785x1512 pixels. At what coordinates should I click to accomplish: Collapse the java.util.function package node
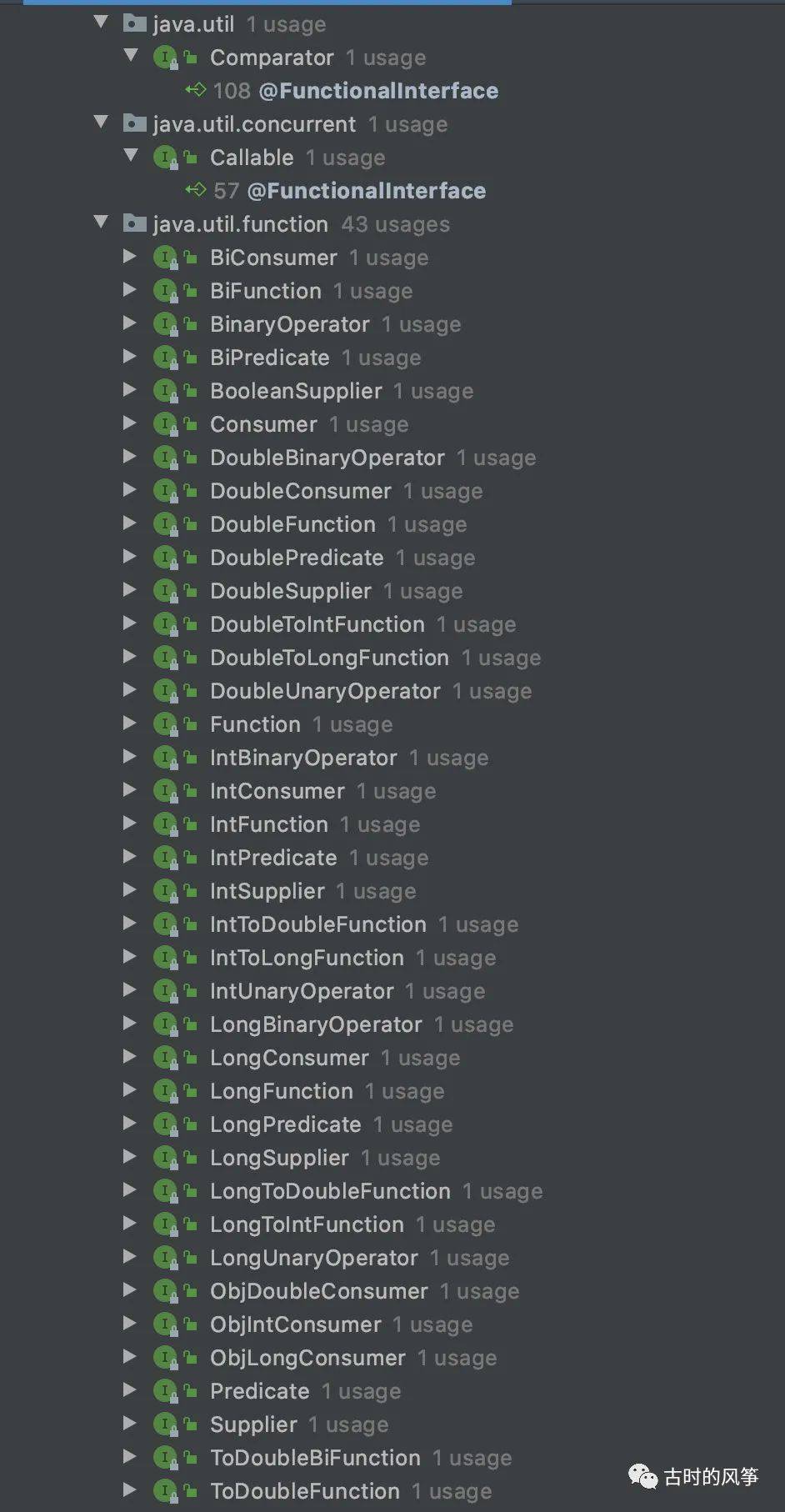tap(102, 222)
